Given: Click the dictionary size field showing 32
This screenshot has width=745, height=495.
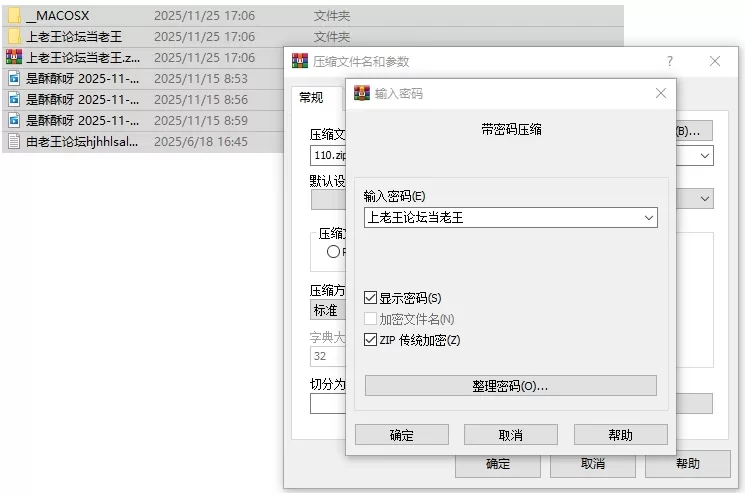Looking at the screenshot, I should pos(328,356).
